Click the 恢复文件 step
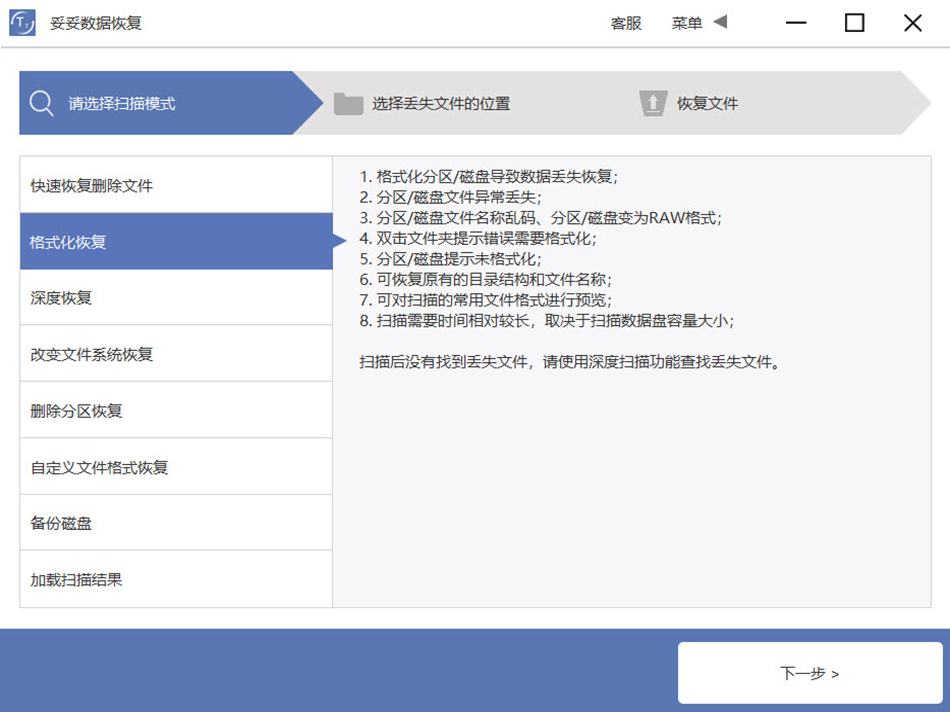Screen dimensions: 950x712 [x=707, y=104]
